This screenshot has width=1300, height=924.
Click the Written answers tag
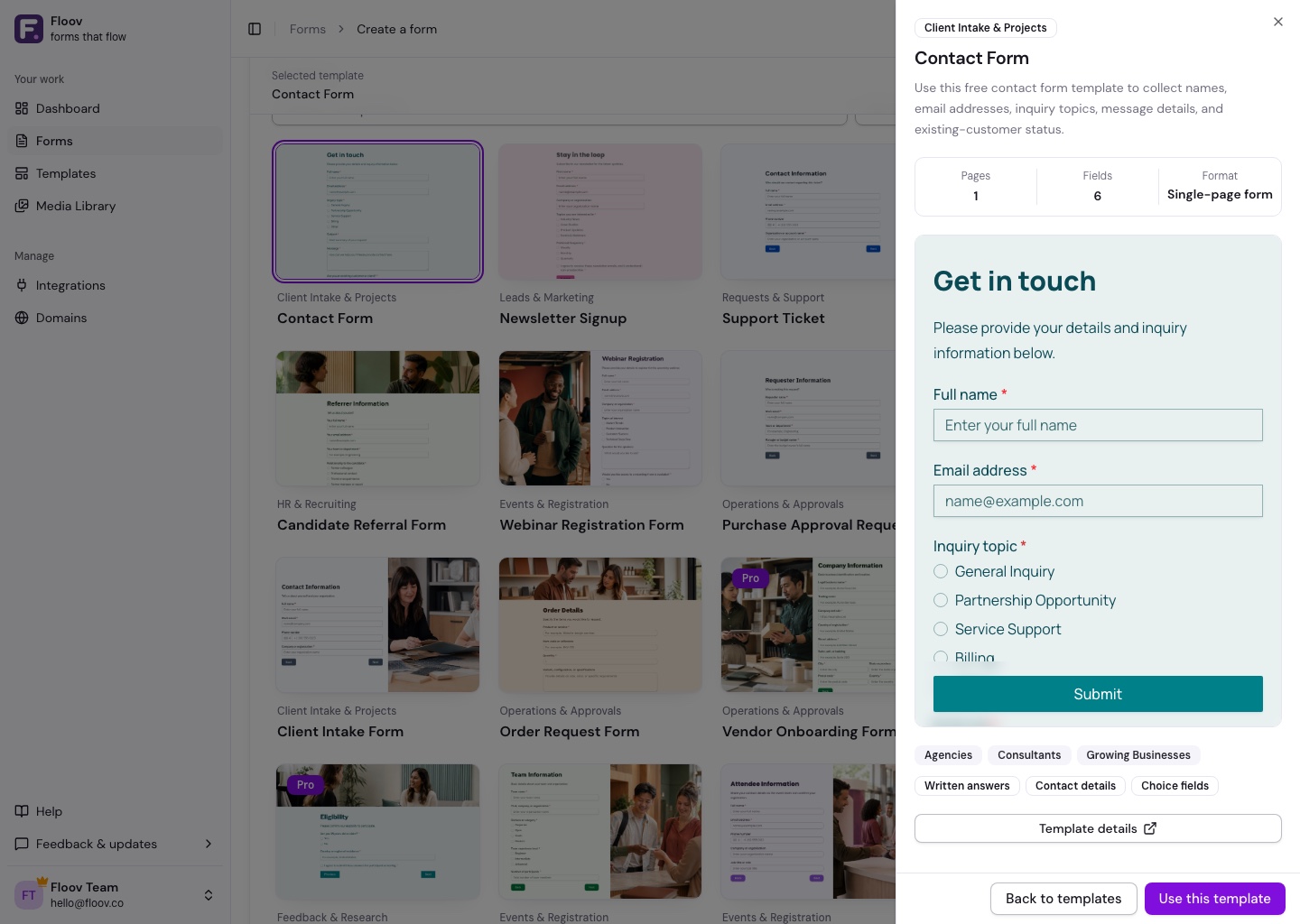967,786
